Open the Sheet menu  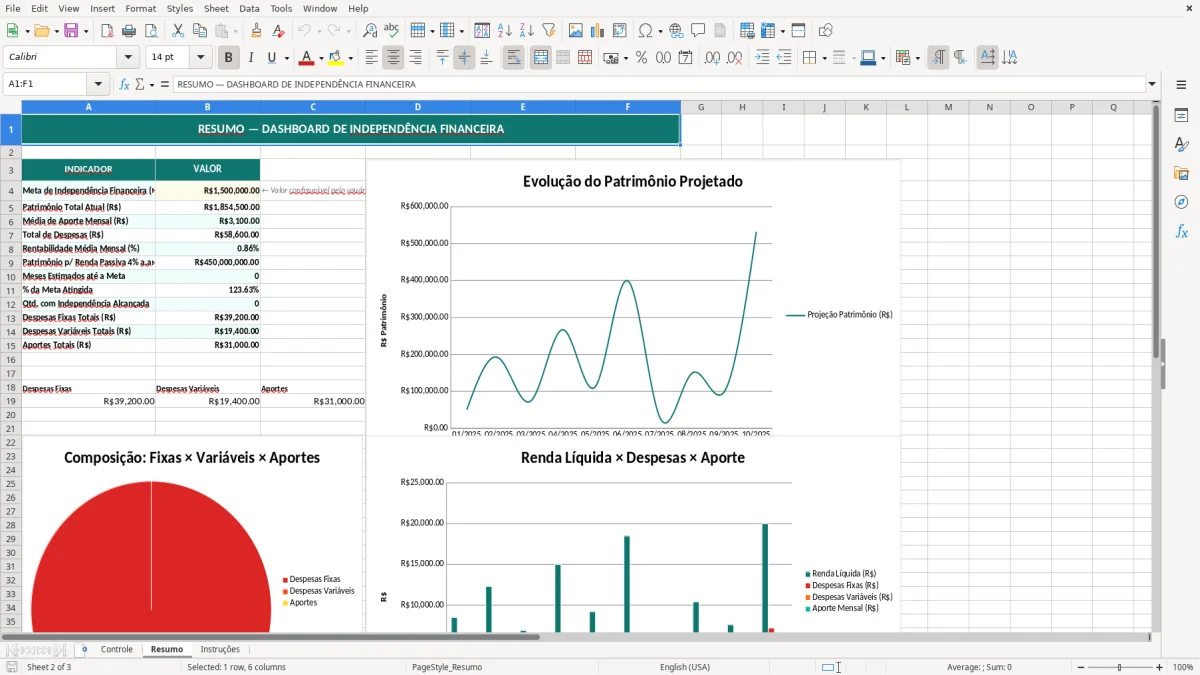tap(216, 8)
